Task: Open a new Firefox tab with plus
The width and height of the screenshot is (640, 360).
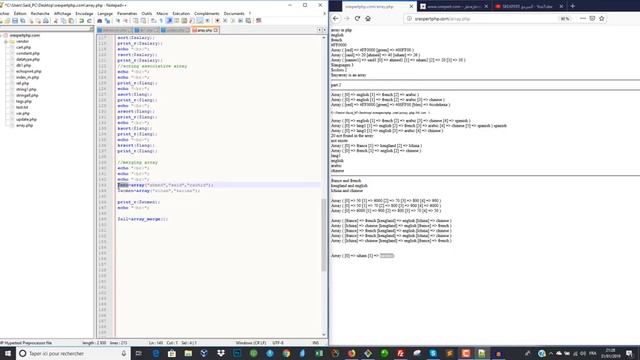Action: click(572, 6)
